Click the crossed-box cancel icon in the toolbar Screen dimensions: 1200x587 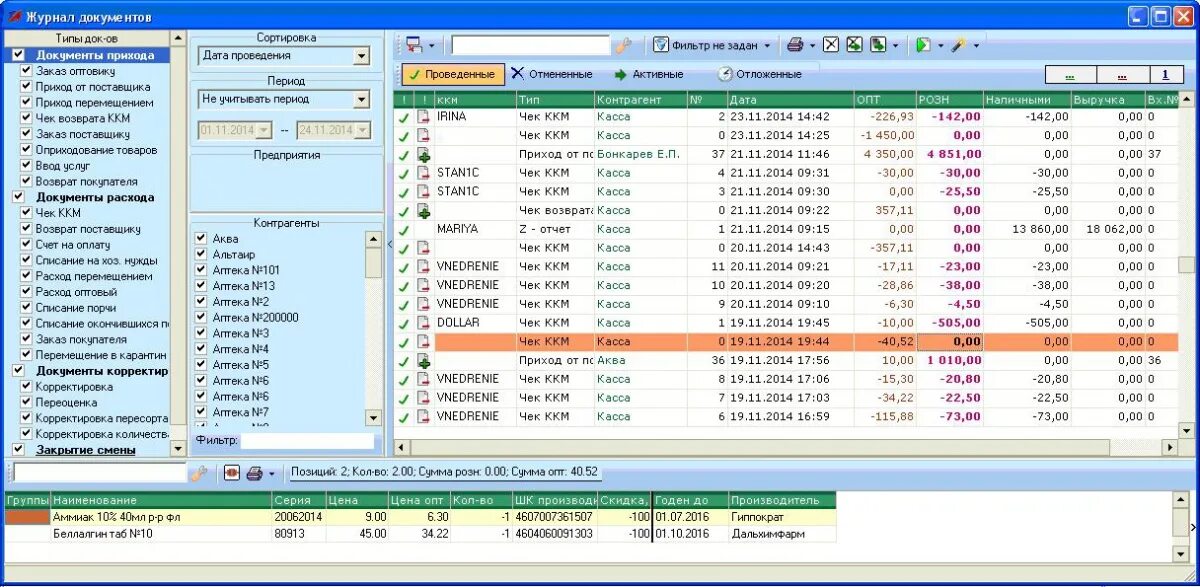tap(831, 45)
